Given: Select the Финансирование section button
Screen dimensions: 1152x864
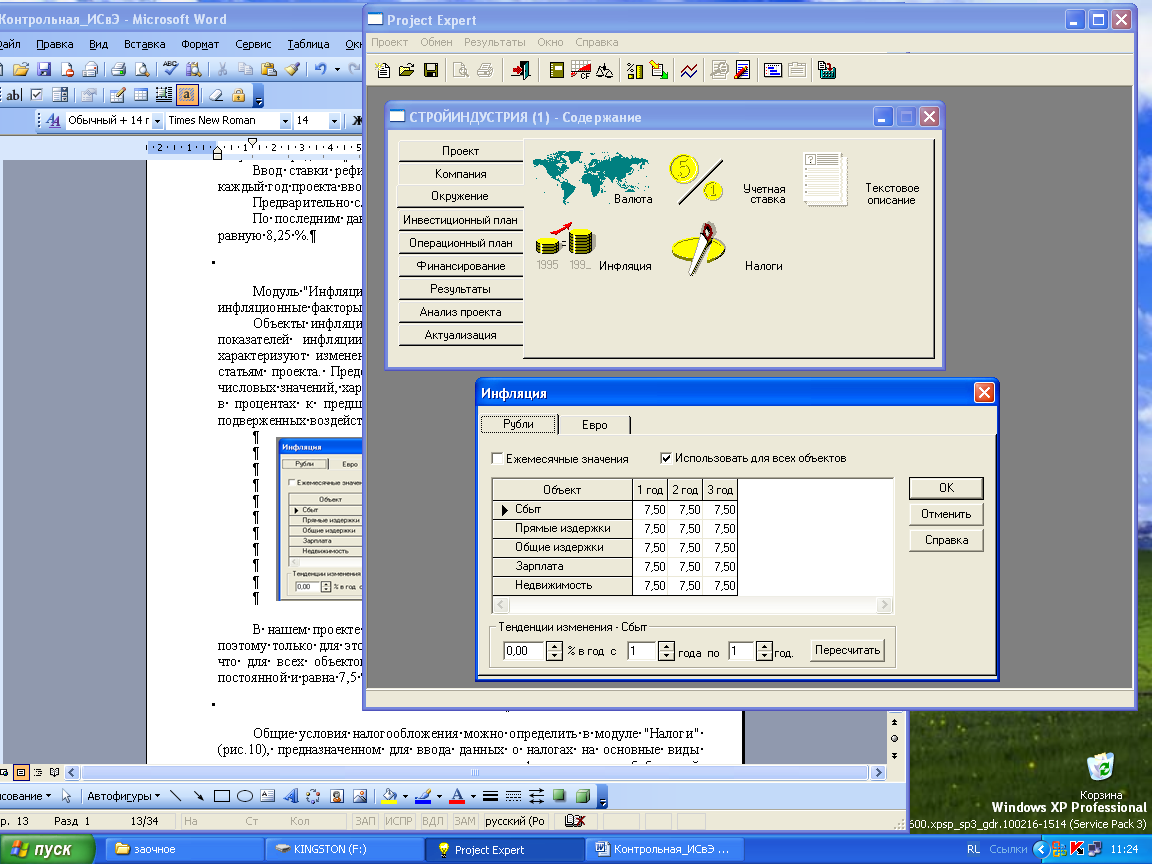Looking at the screenshot, I should click(x=461, y=266).
